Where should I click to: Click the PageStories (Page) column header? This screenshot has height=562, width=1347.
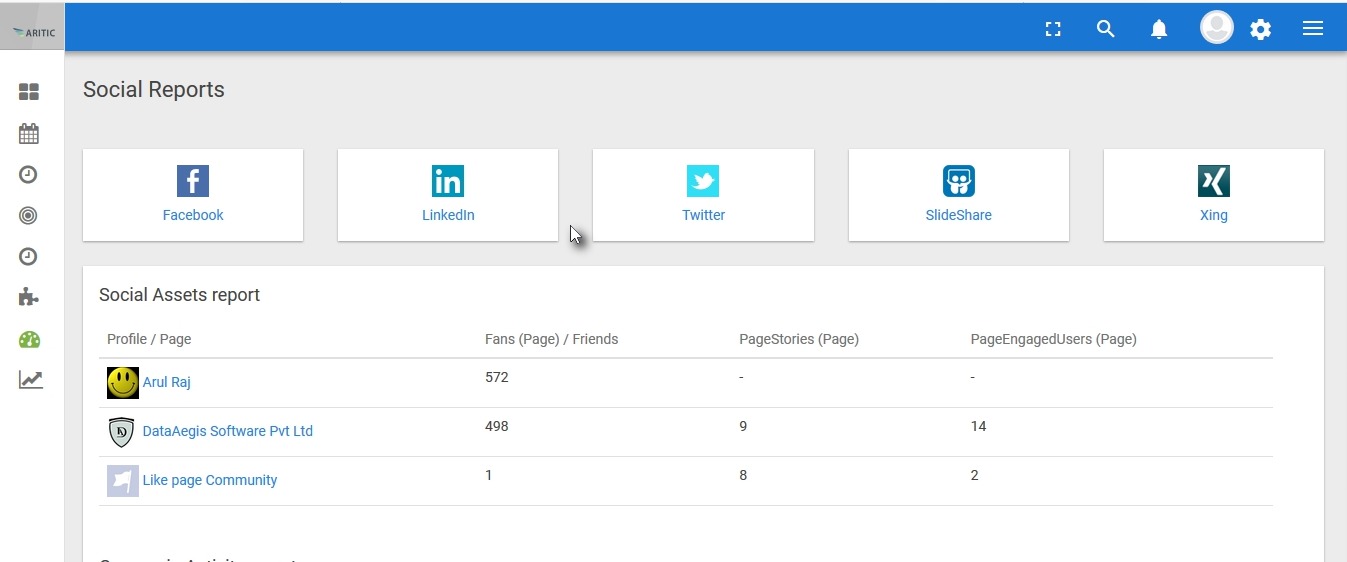(799, 339)
